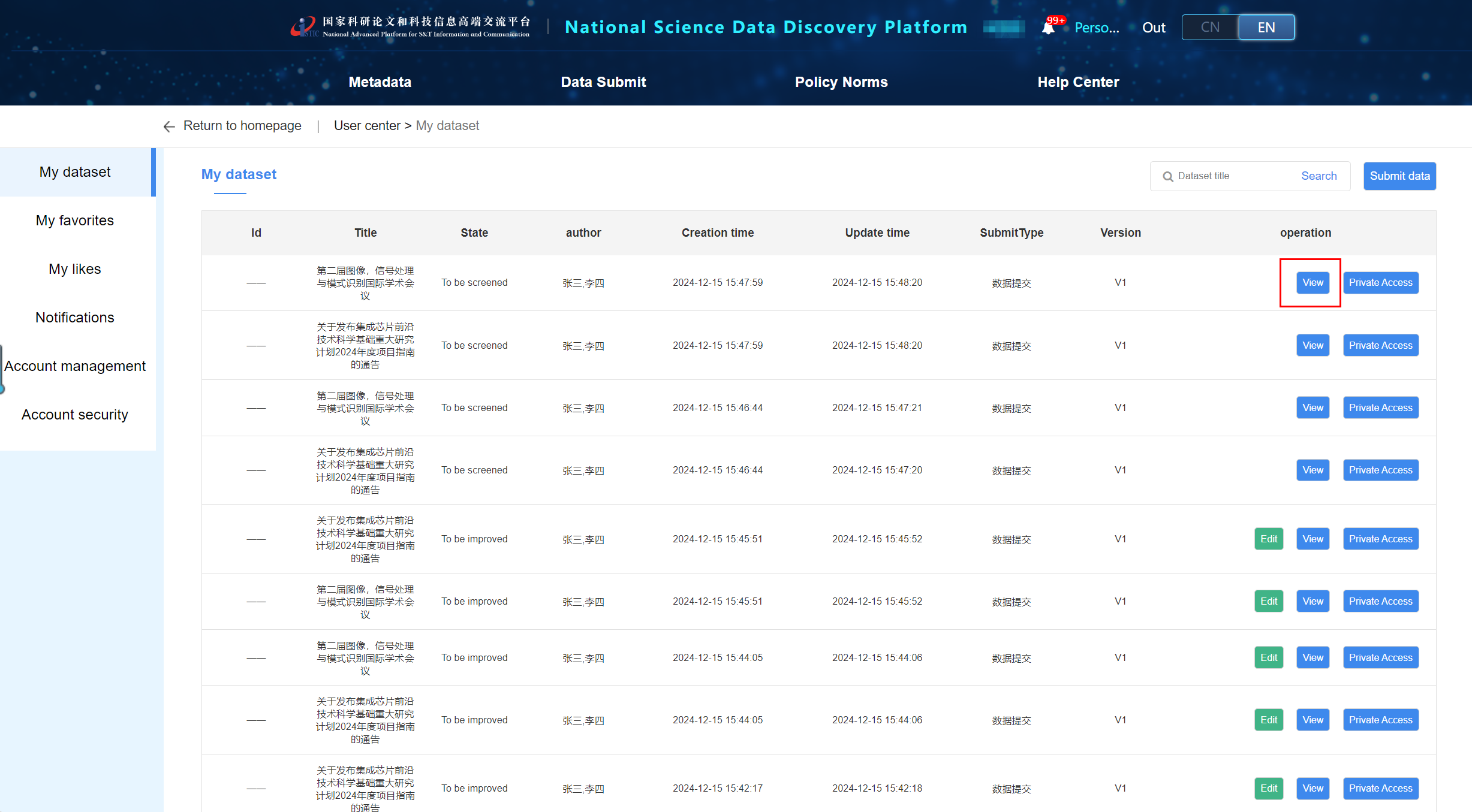Open the Help Center menu
Screen dimensions: 1472x812
tap(1078, 82)
